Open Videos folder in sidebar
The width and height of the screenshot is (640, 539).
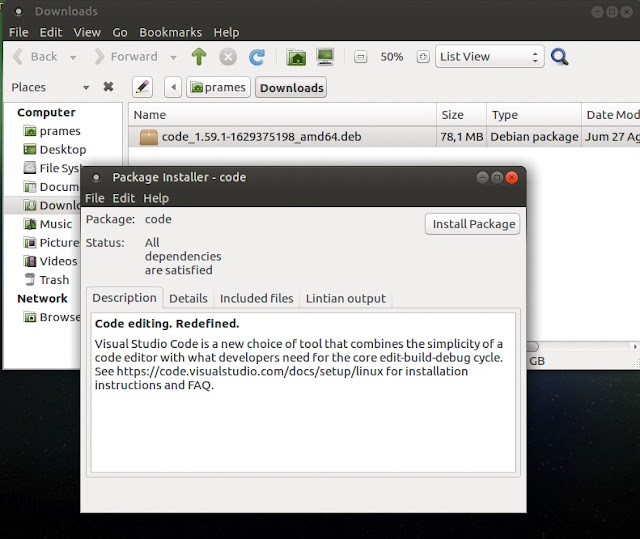click(50, 261)
